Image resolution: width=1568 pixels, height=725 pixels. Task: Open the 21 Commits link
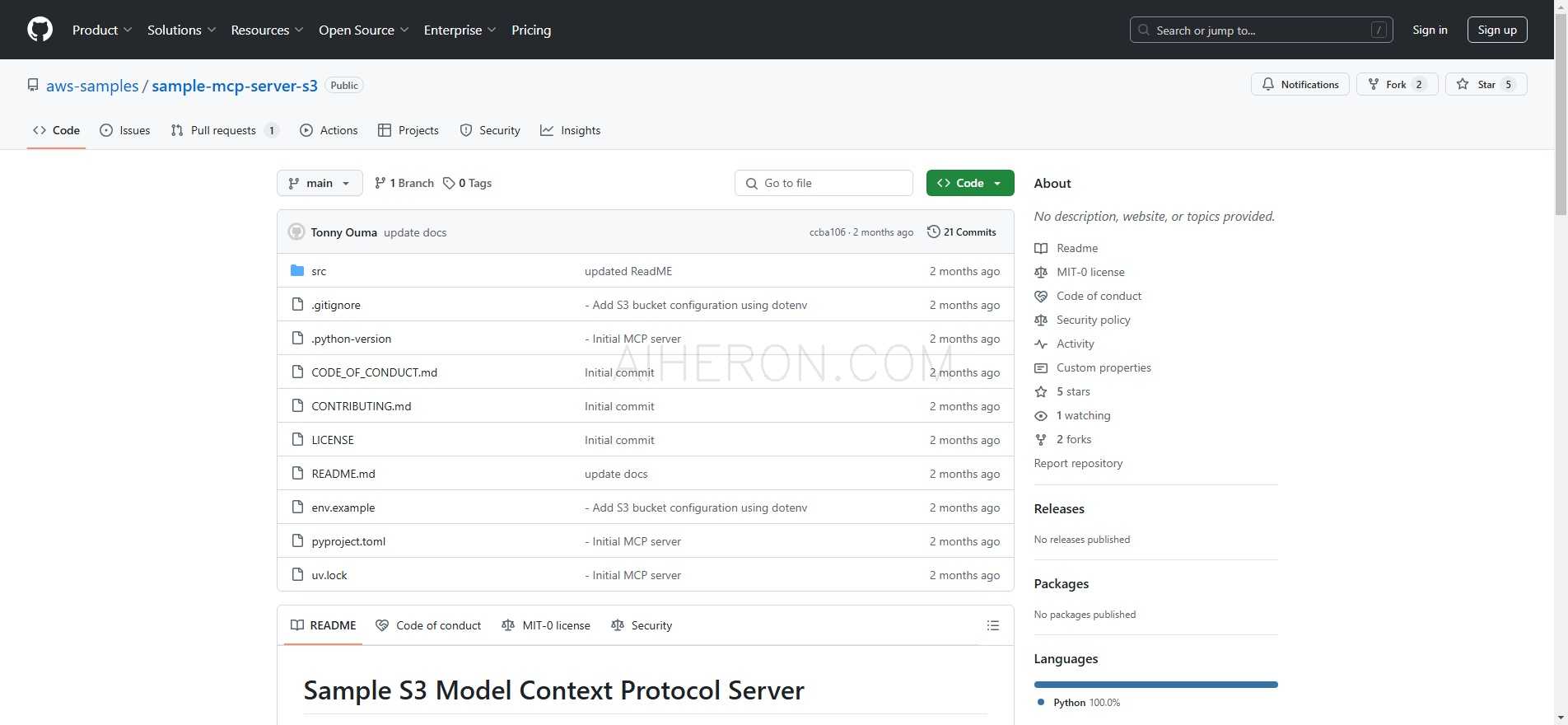point(962,232)
